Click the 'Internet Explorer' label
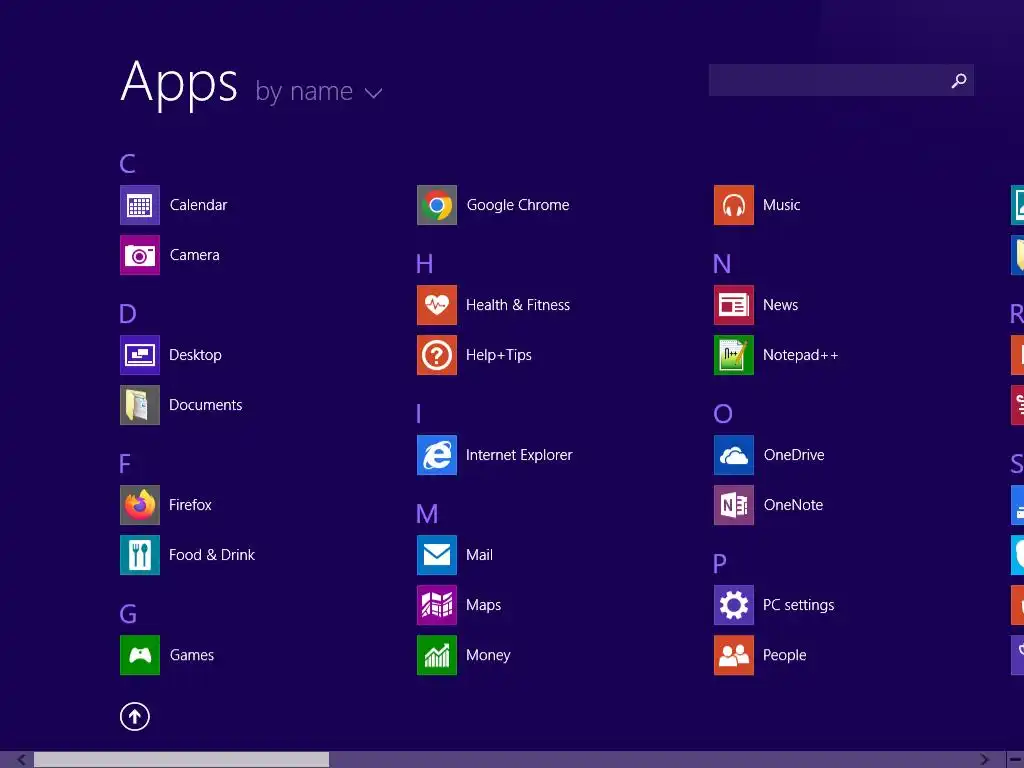This screenshot has height=768, width=1024. [x=519, y=455]
